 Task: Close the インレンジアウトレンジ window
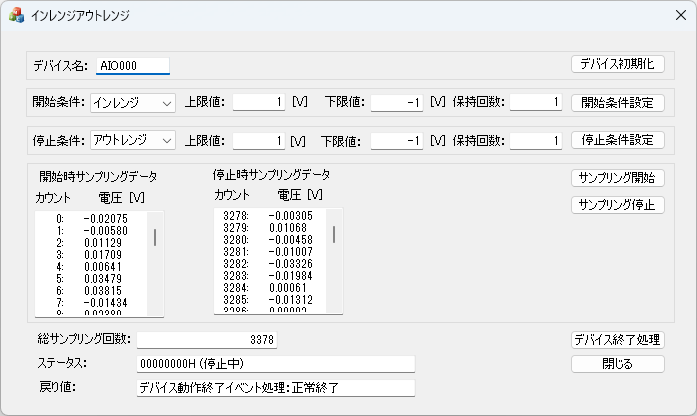pyautogui.click(x=674, y=16)
